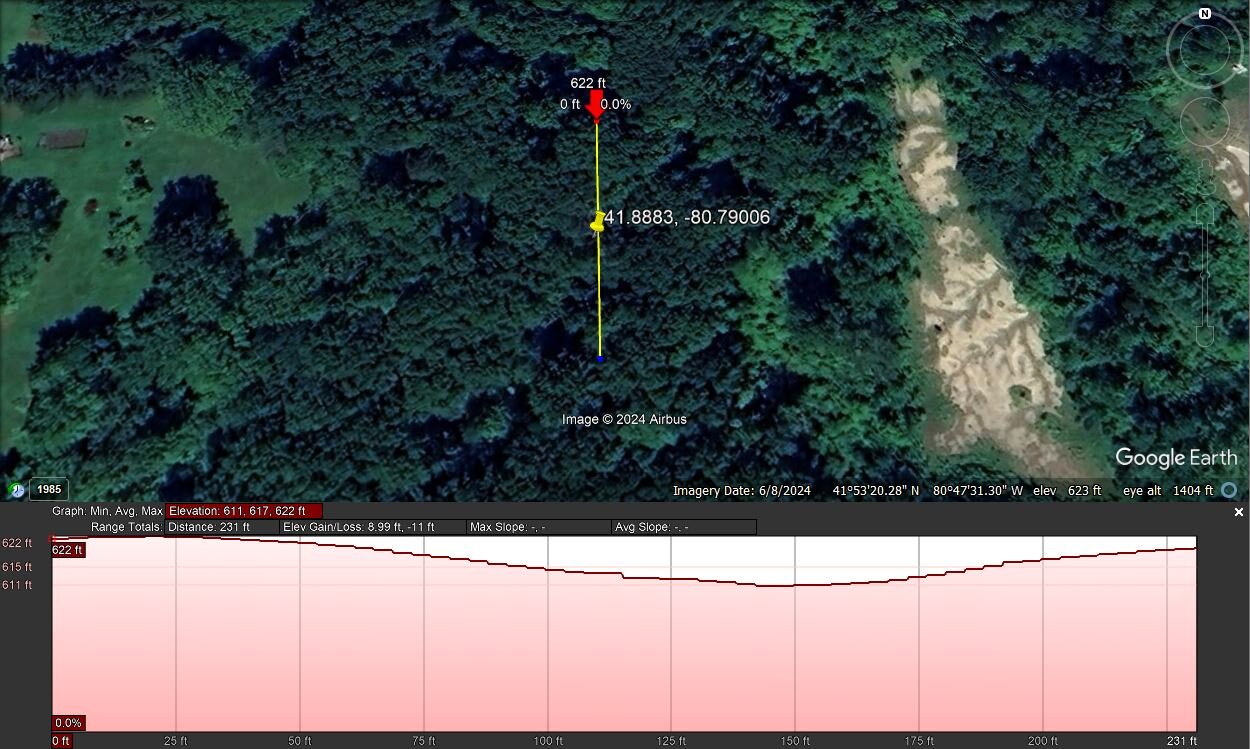
Task: Click the red arrow elevation marker
Action: tap(596, 105)
